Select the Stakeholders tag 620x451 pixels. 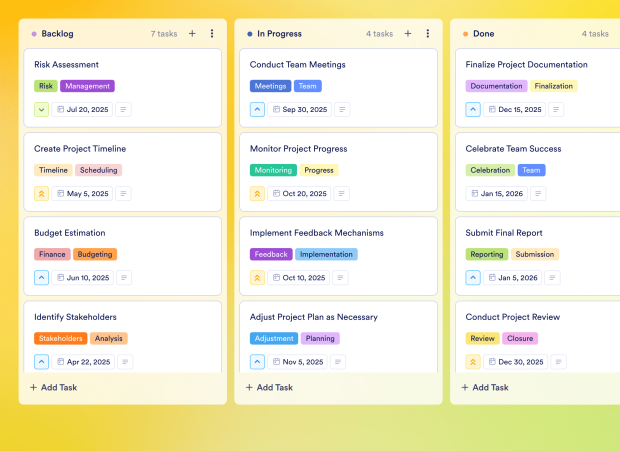point(60,338)
